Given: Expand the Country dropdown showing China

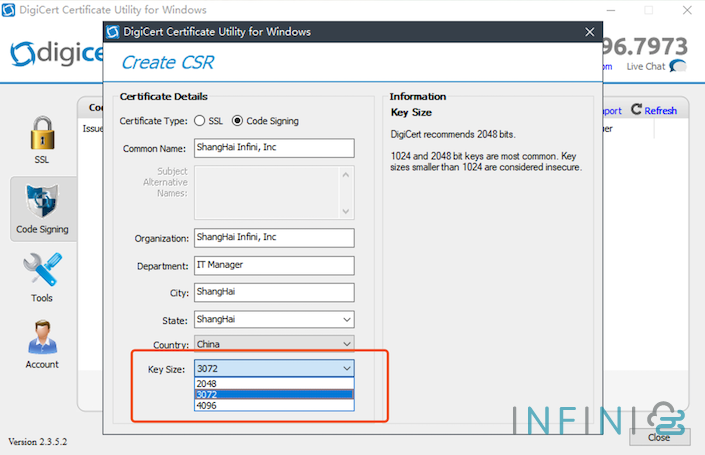Looking at the screenshot, I should [x=347, y=344].
